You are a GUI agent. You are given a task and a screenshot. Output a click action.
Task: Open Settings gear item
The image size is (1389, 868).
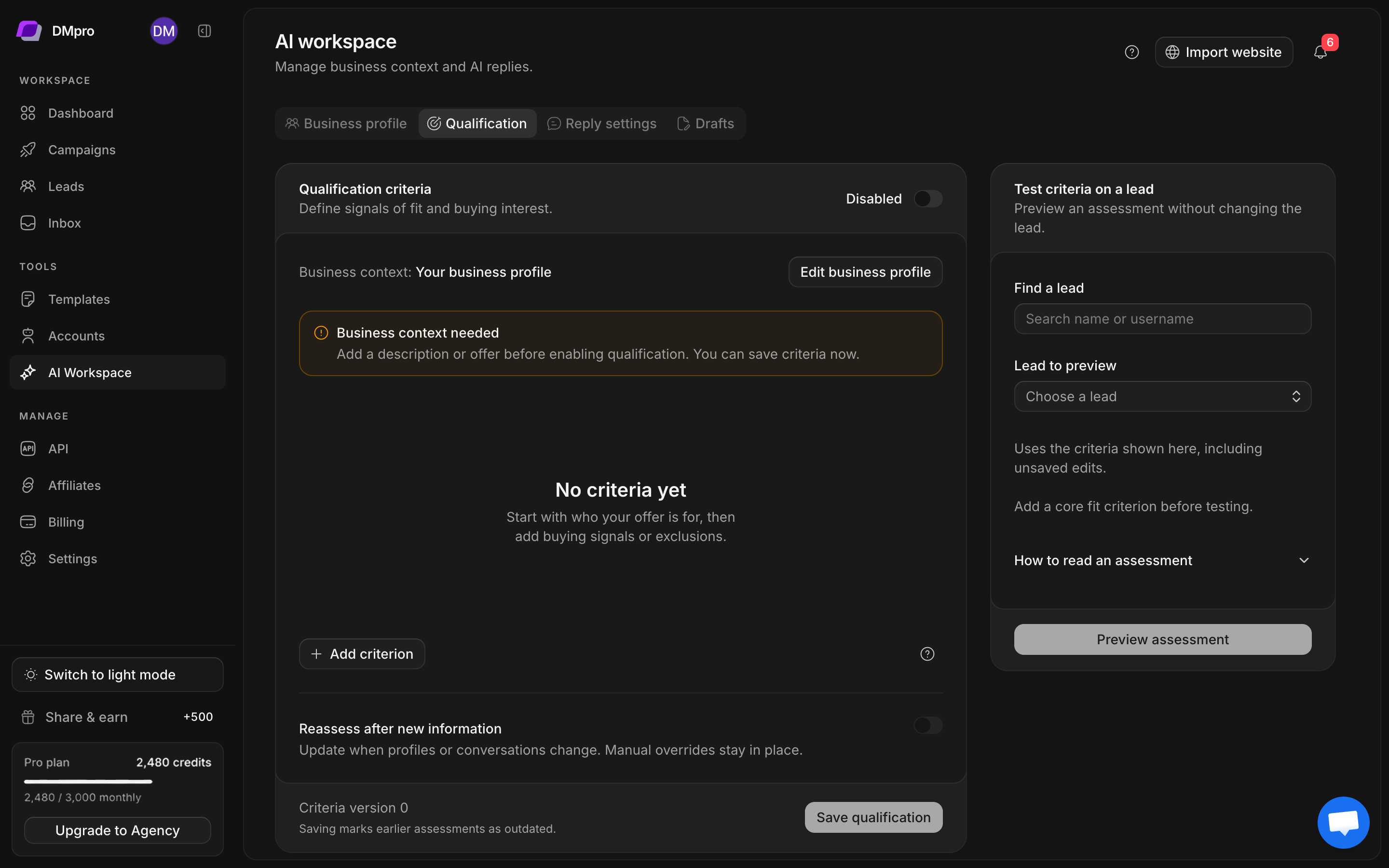tap(118, 558)
